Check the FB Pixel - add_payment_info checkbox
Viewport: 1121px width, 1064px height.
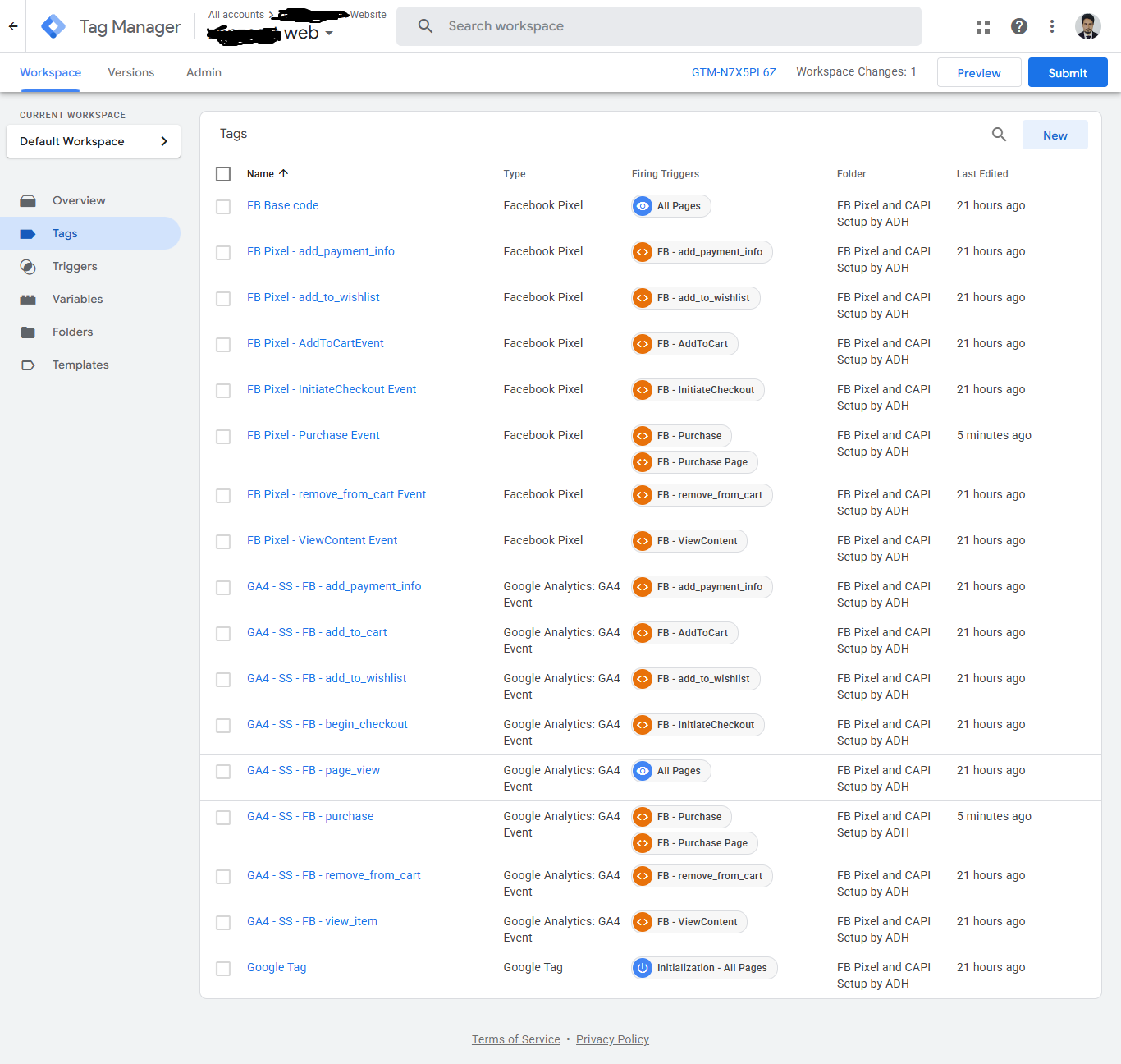click(x=223, y=253)
